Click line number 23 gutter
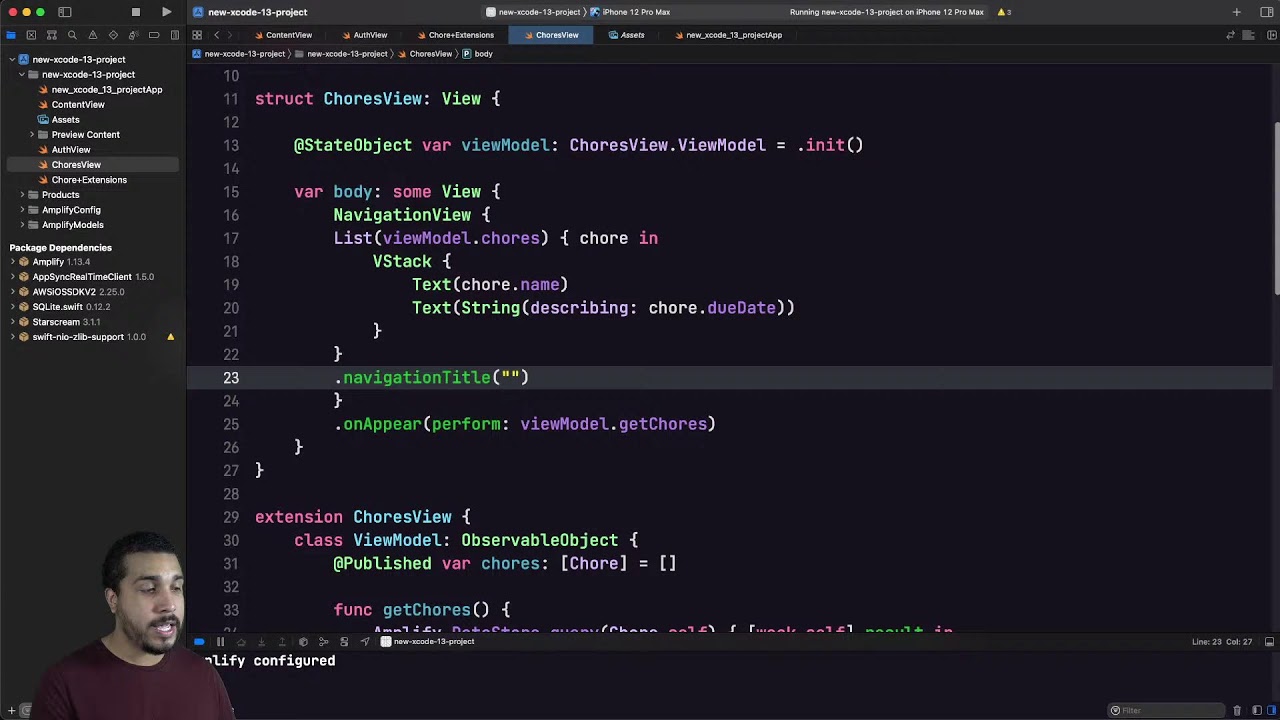 click(x=231, y=378)
